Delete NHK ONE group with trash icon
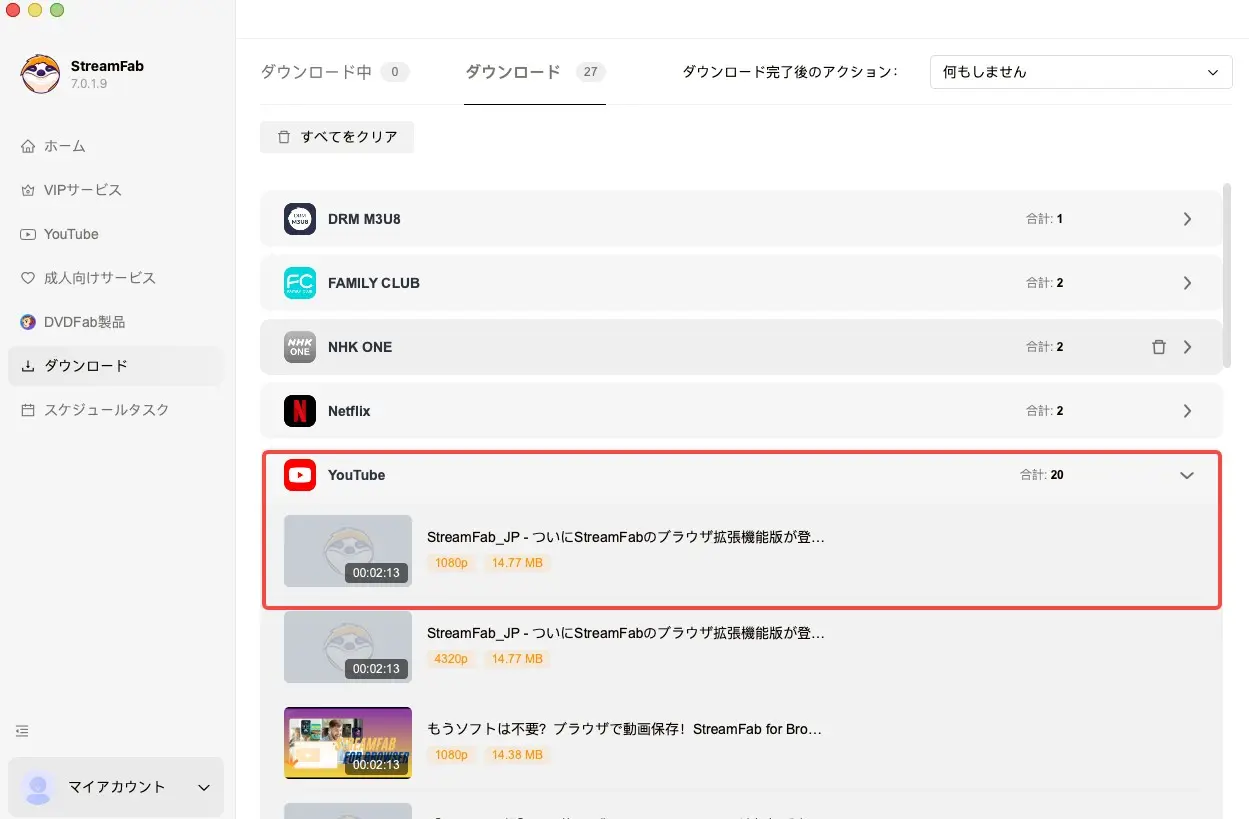The image size is (1249, 819). (x=1159, y=347)
